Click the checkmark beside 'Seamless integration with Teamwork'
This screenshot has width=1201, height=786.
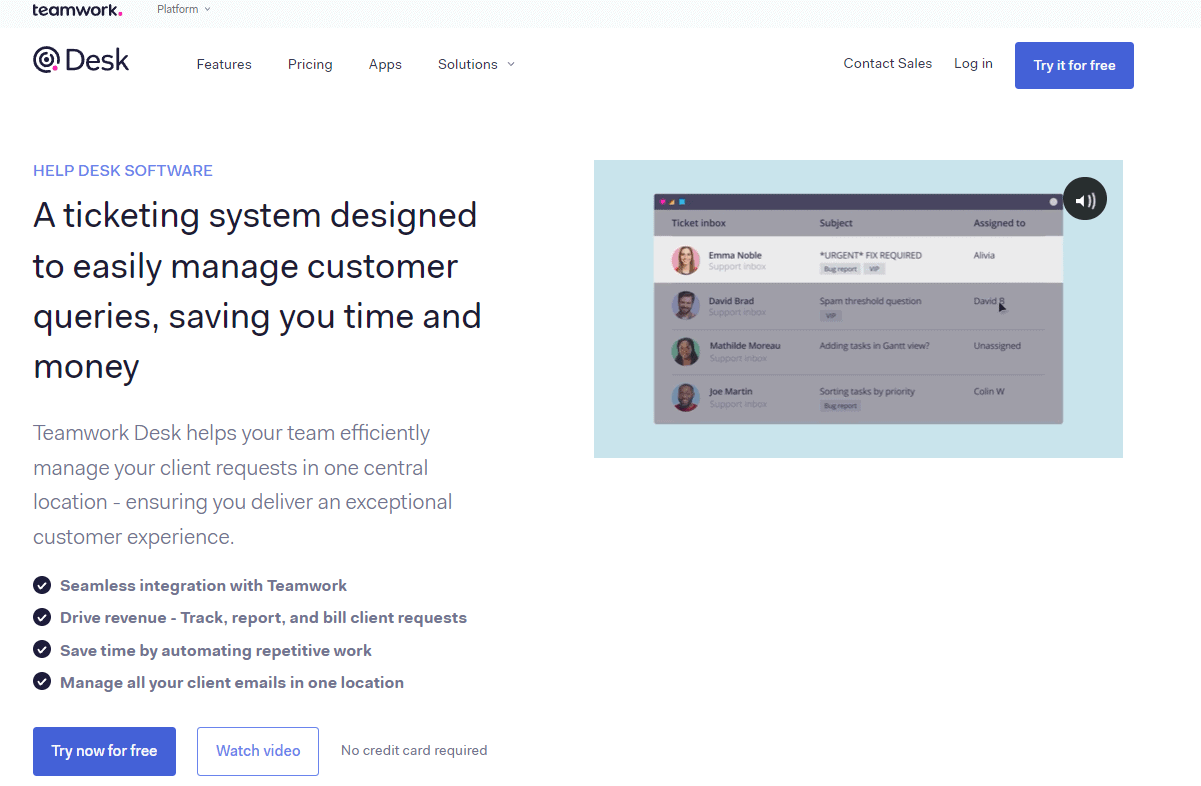pyautogui.click(x=41, y=585)
